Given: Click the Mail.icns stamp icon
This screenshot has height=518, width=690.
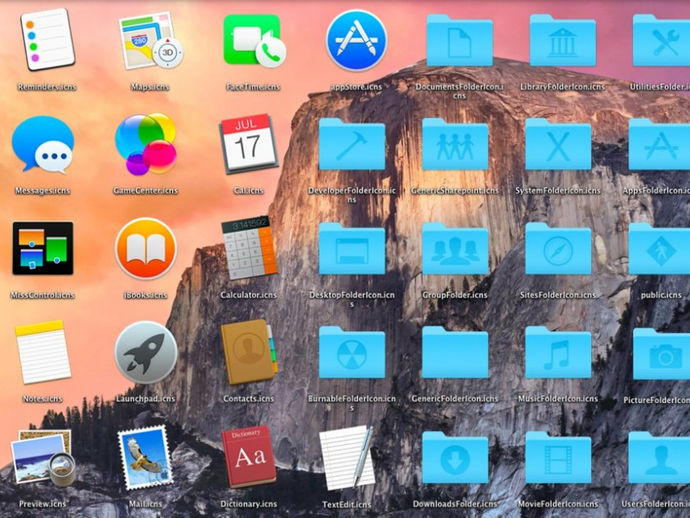Looking at the screenshot, I should 146,458.
